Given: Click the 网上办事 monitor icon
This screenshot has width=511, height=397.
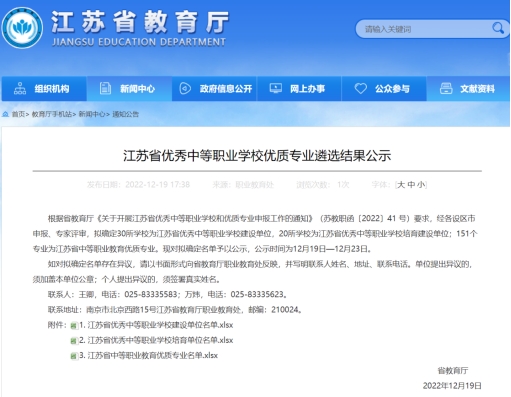Looking at the screenshot, I should (x=276, y=88).
